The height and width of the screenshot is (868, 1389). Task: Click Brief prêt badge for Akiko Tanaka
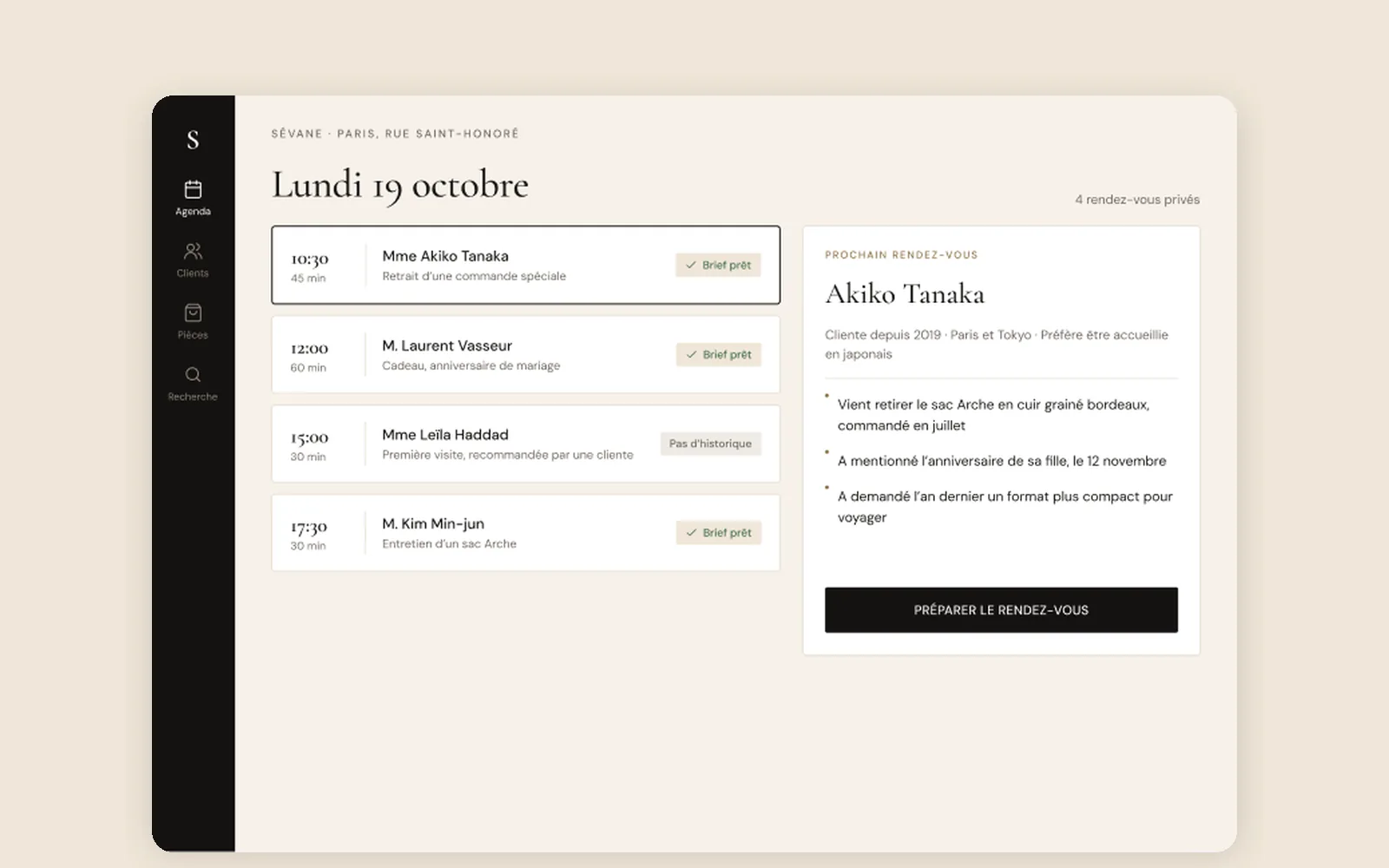(x=718, y=265)
